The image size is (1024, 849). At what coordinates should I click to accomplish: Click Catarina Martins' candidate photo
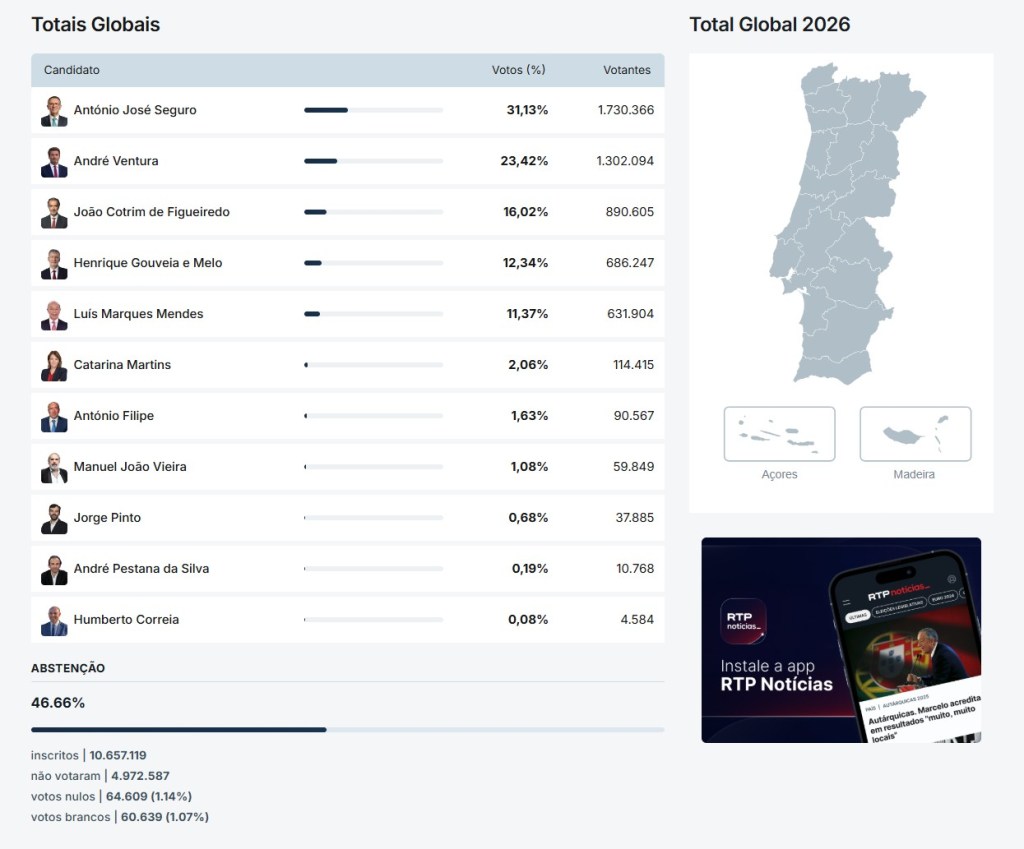[x=54, y=366]
